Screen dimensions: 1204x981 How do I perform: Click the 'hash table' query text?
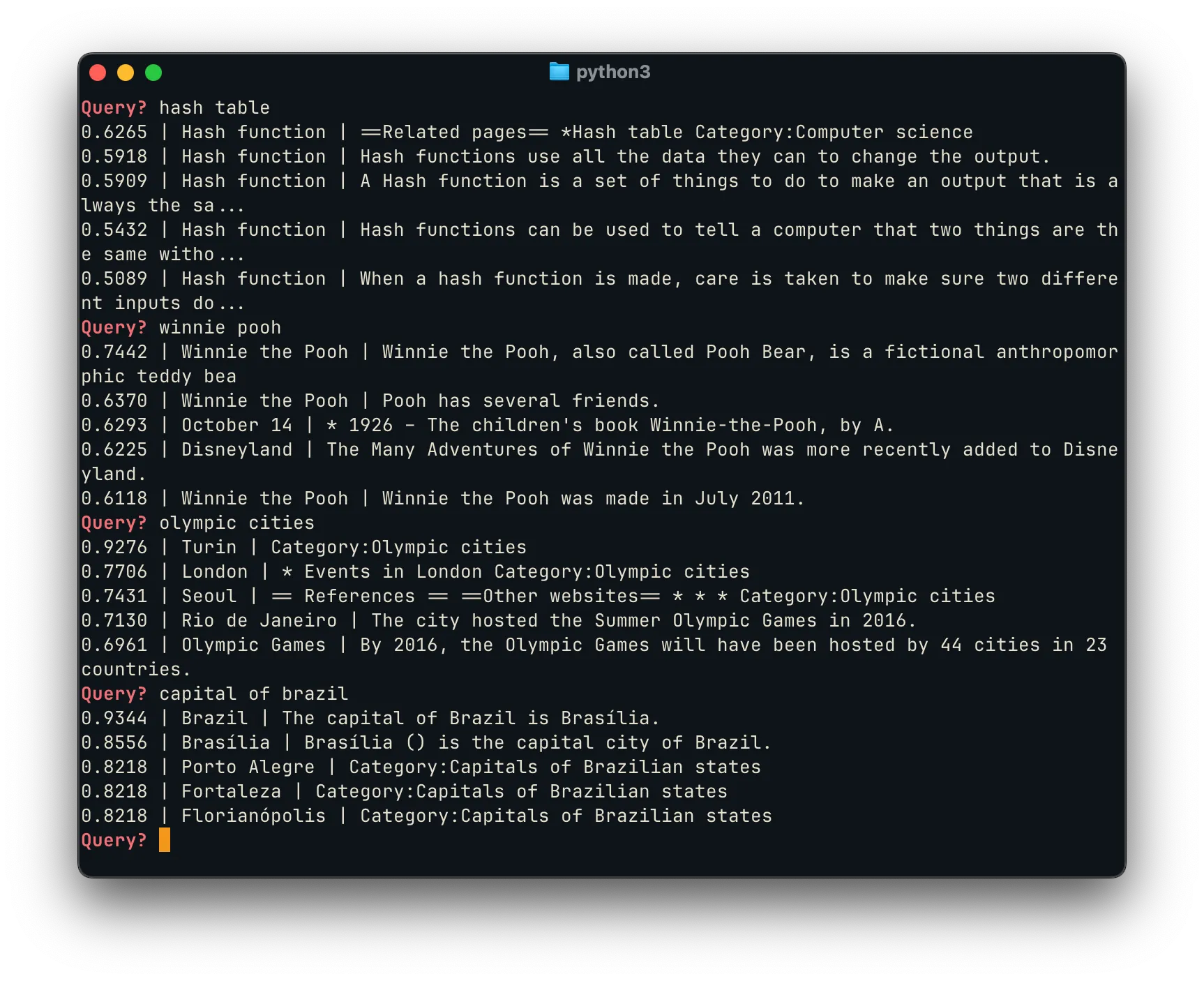pos(214,107)
